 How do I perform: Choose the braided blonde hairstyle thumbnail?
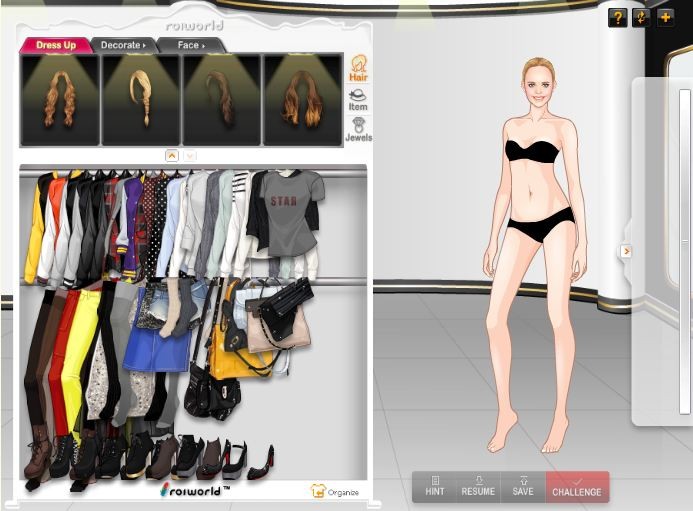(140, 99)
